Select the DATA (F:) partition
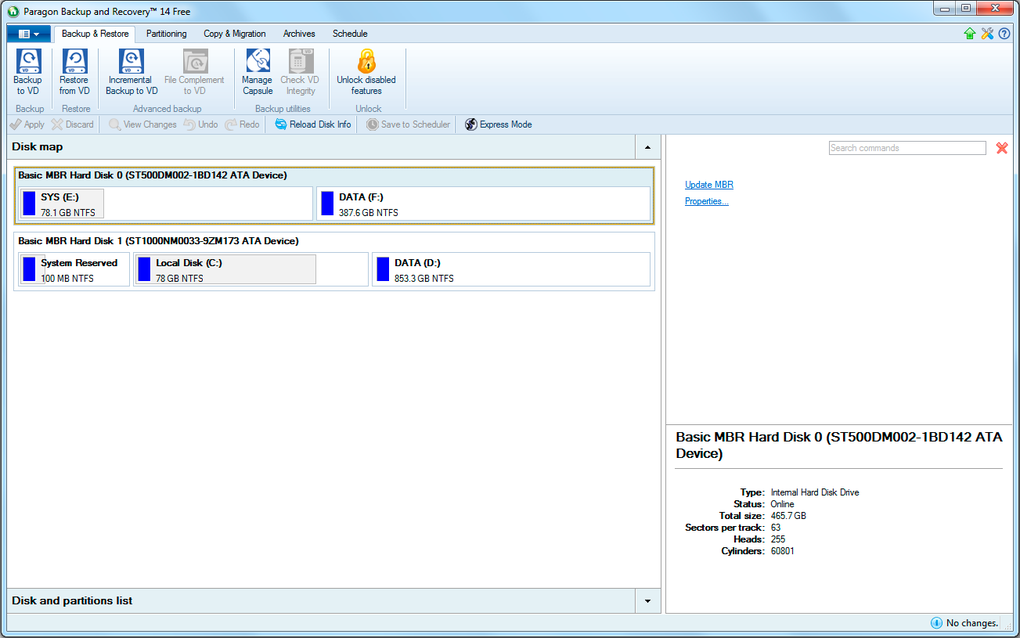This screenshot has height=638, width=1020. 483,204
